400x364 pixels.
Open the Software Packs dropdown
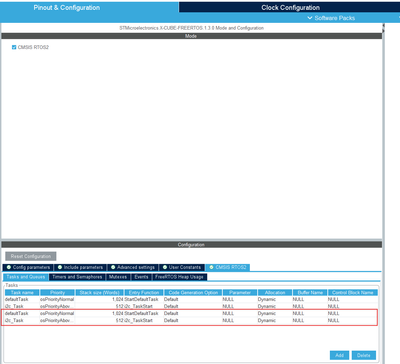pyautogui.click(x=331, y=18)
